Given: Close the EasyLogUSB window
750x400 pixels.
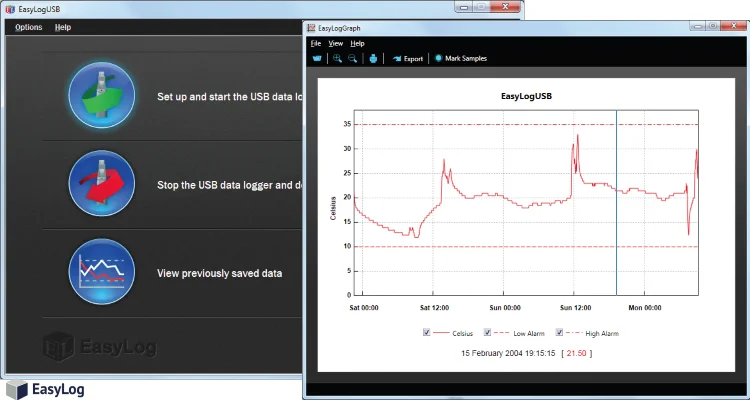Looking at the screenshot, I should 506,7.
